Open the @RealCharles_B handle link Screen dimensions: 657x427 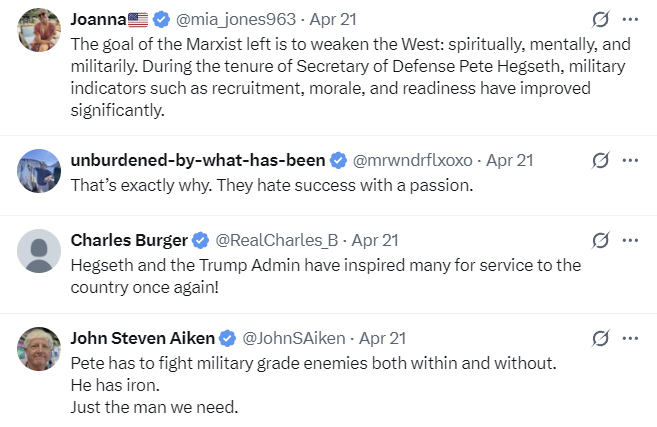tap(278, 240)
